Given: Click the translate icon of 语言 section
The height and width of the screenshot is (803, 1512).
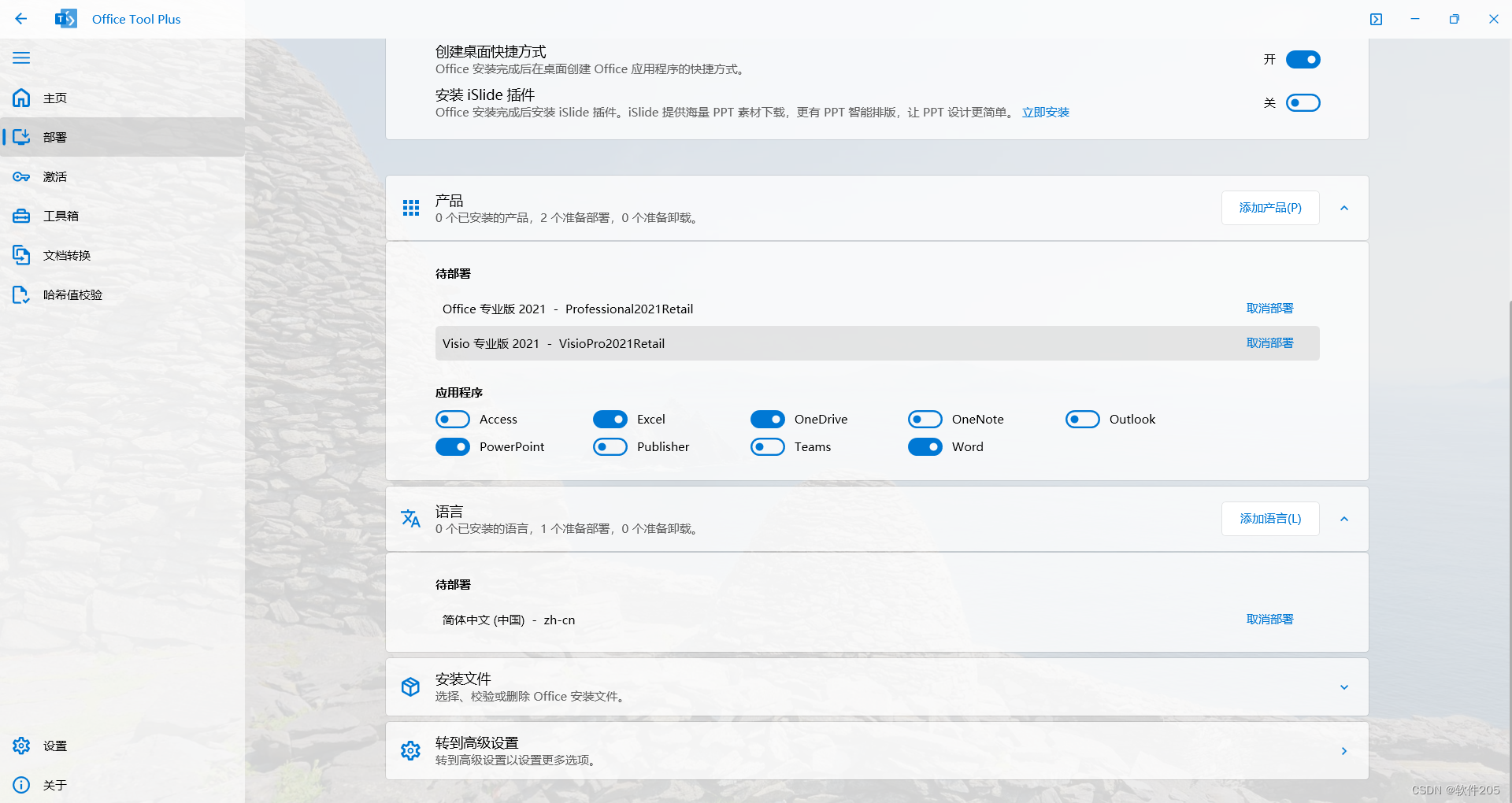Looking at the screenshot, I should point(411,519).
